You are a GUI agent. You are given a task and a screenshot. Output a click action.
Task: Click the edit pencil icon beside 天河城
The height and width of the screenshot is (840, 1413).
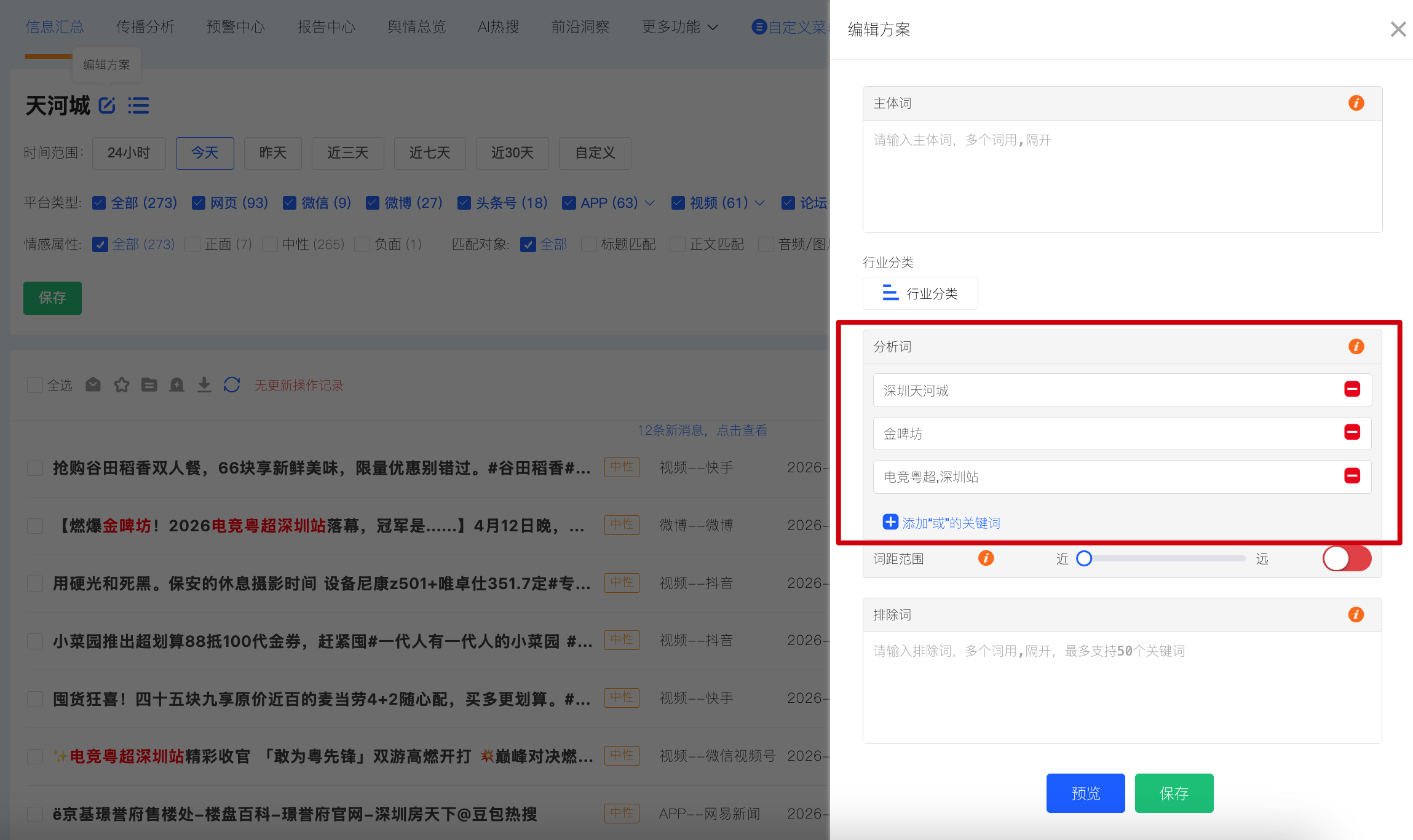107,106
